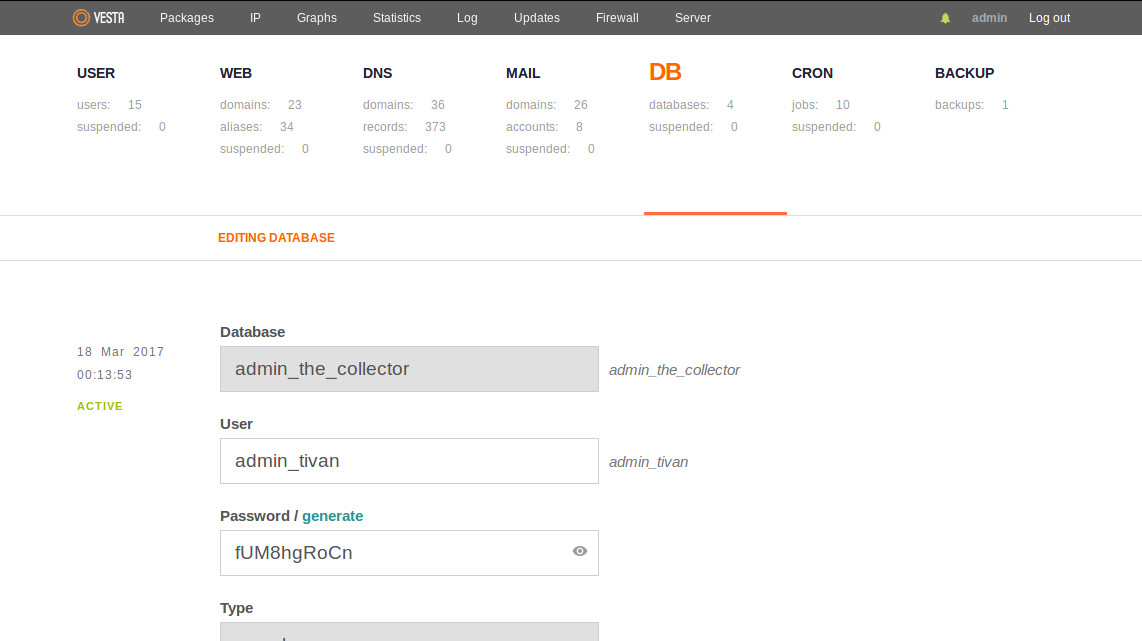
Task: Switch to the USER tab
Action: click(96, 73)
